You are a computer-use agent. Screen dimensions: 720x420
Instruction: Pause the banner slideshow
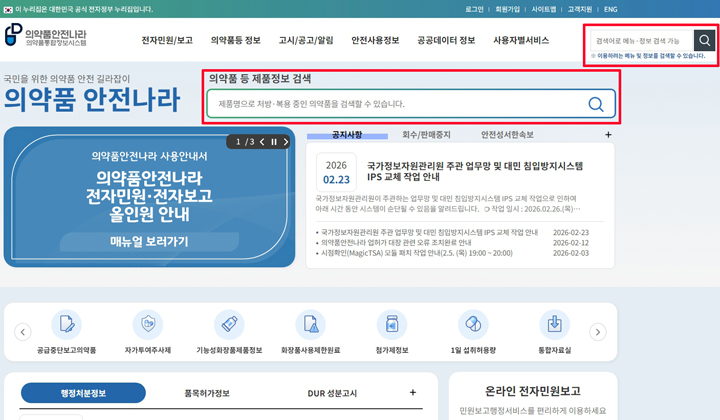pyautogui.click(x=274, y=142)
